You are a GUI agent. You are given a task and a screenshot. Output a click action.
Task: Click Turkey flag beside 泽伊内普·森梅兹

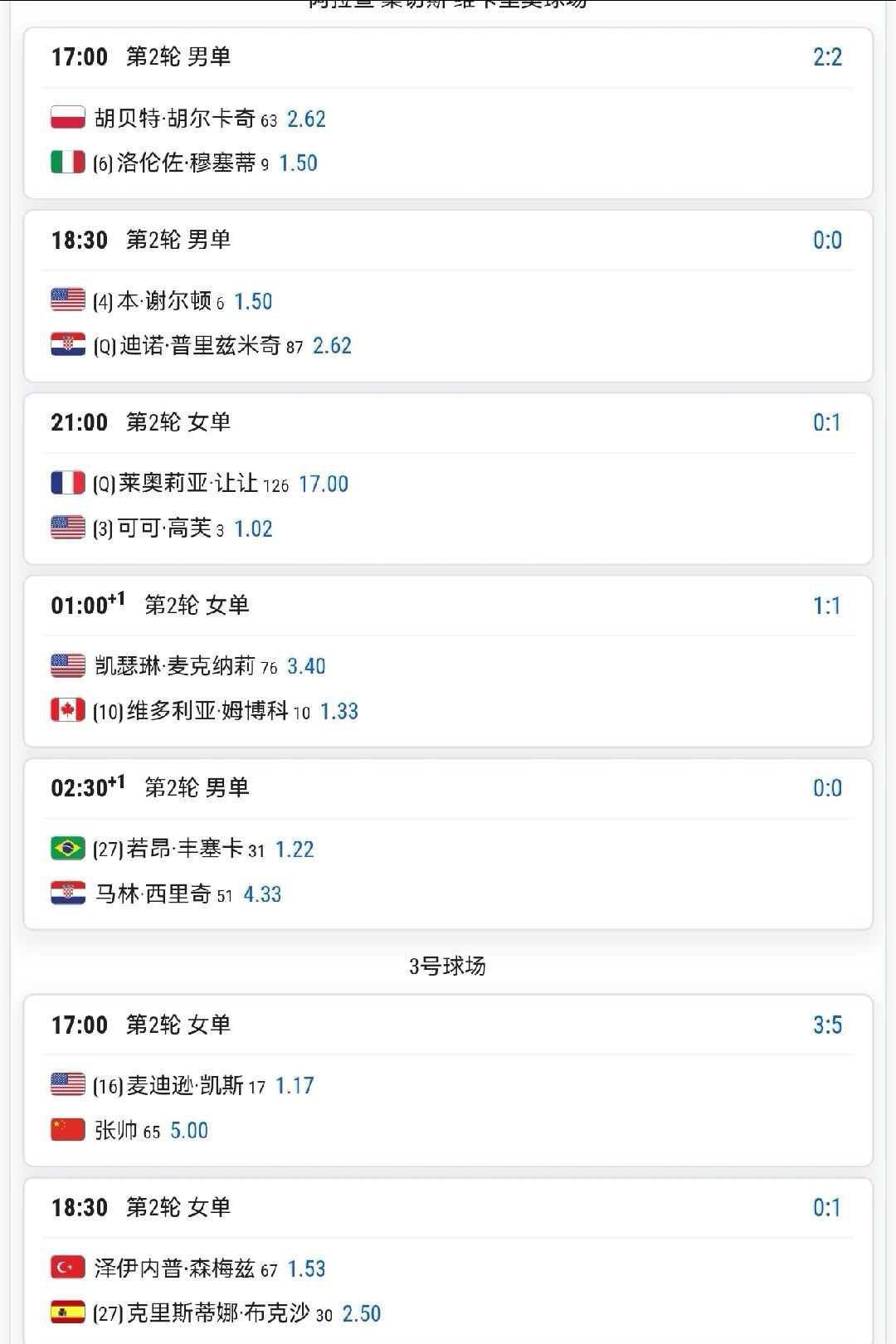(67, 1268)
